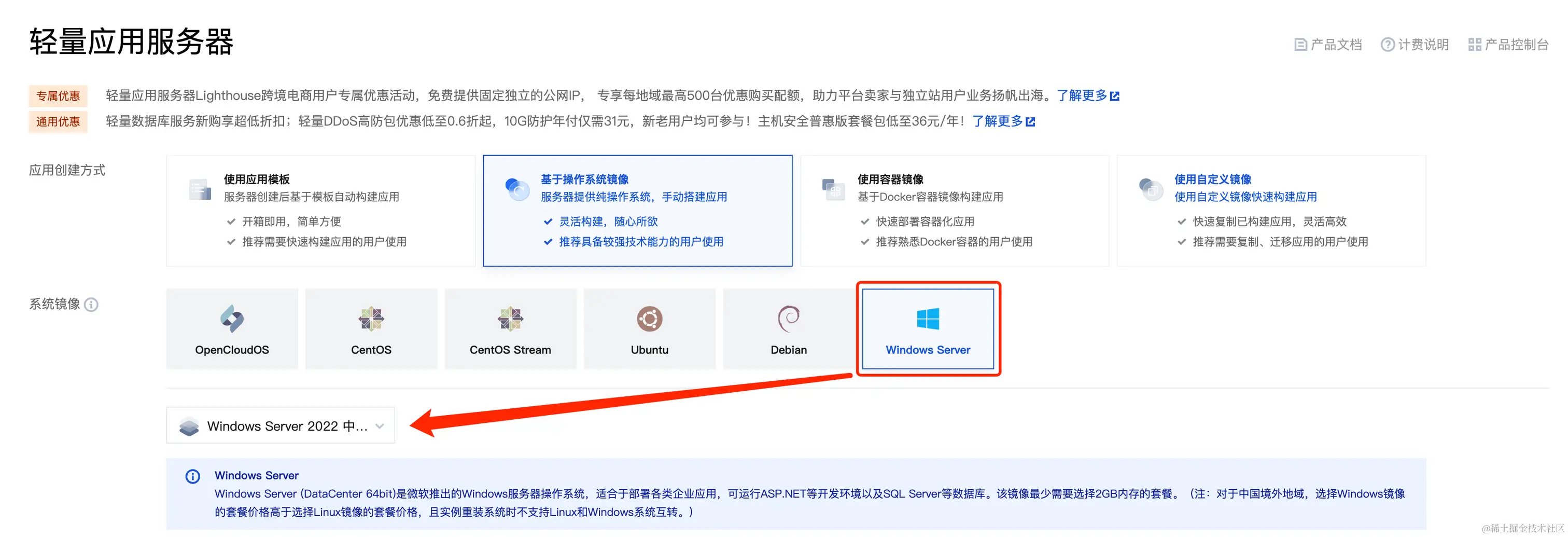Select the OpenCloudOS image tile
This screenshot has height=537, width=1568.
point(232,329)
